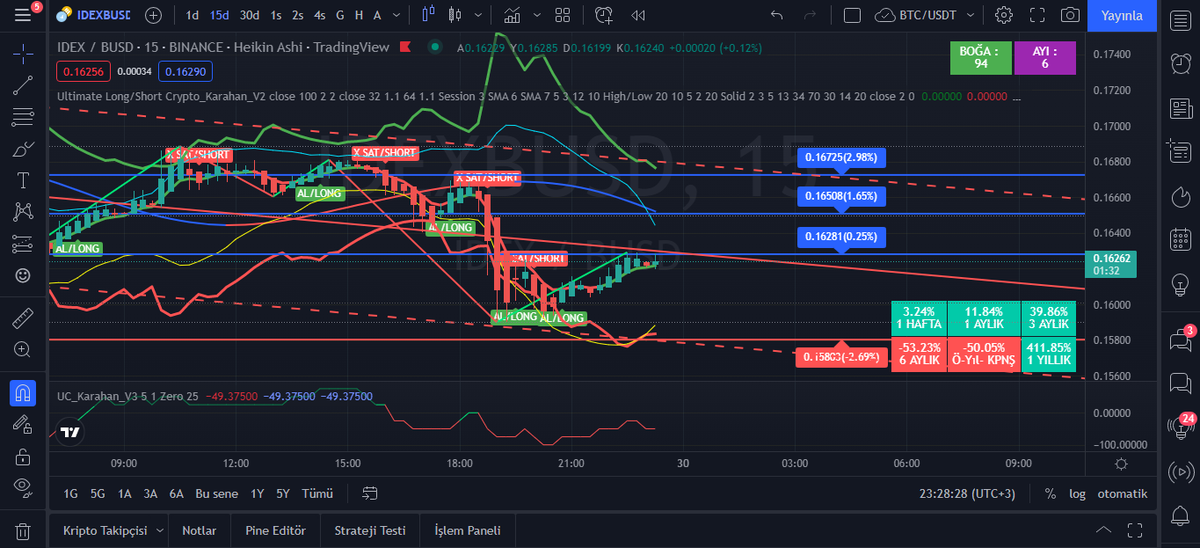Toggle stay in drawing mode
This screenshot has width=1200, height=548.
pos(22,425)
